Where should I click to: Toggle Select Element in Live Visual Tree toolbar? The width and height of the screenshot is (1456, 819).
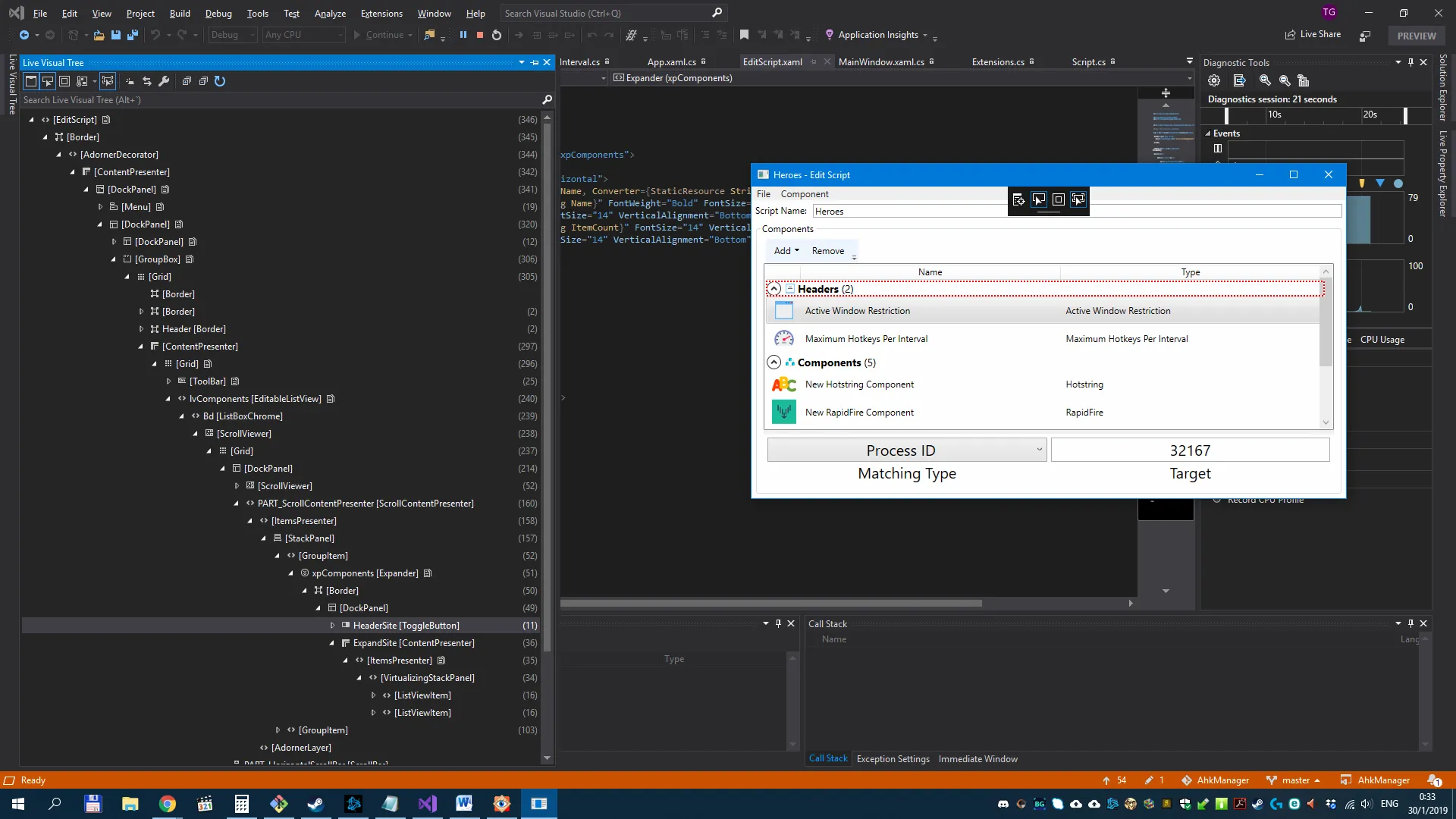click(48, 81)
